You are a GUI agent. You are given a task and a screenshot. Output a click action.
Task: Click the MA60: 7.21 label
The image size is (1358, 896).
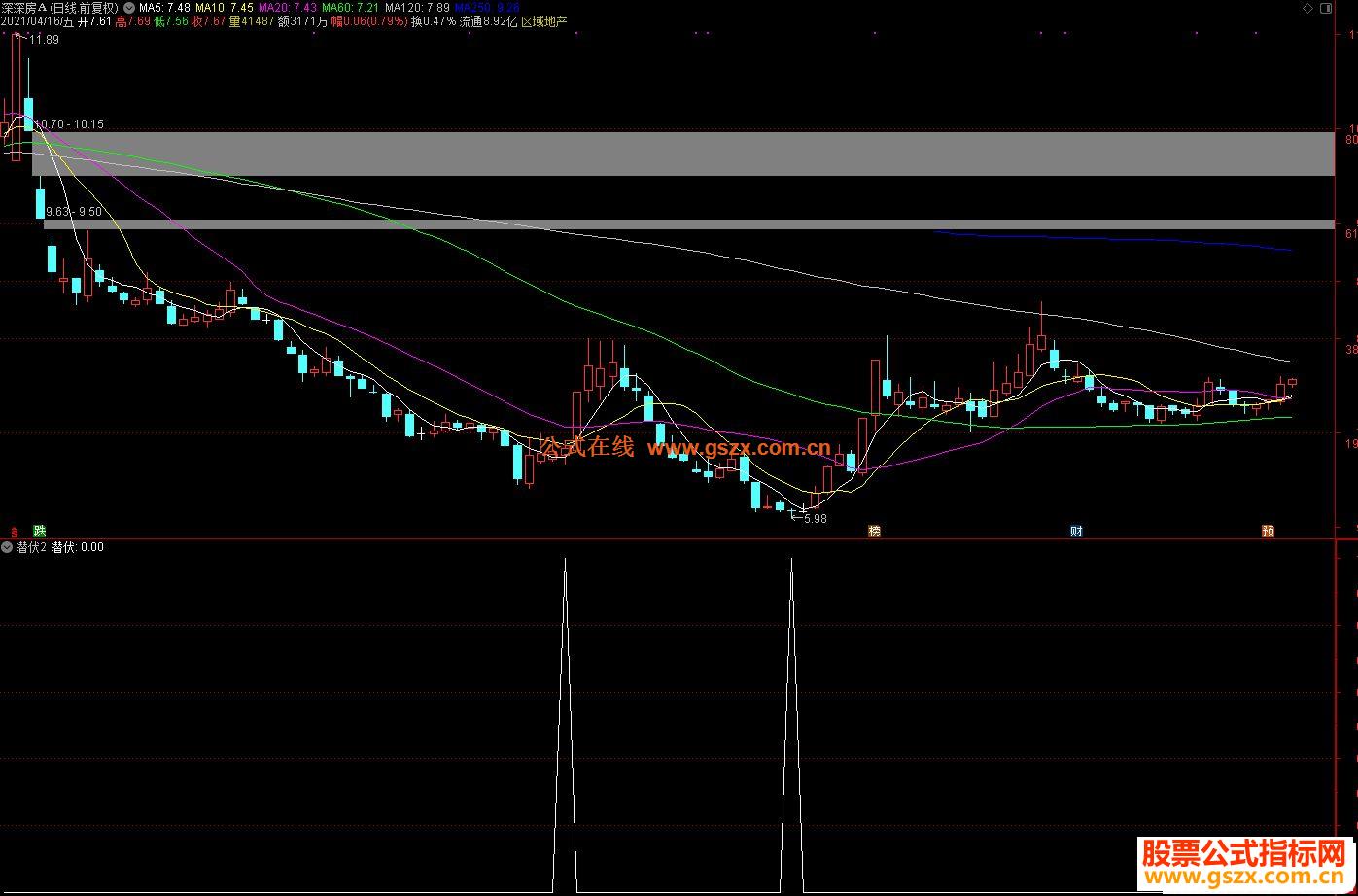[351, 7]
